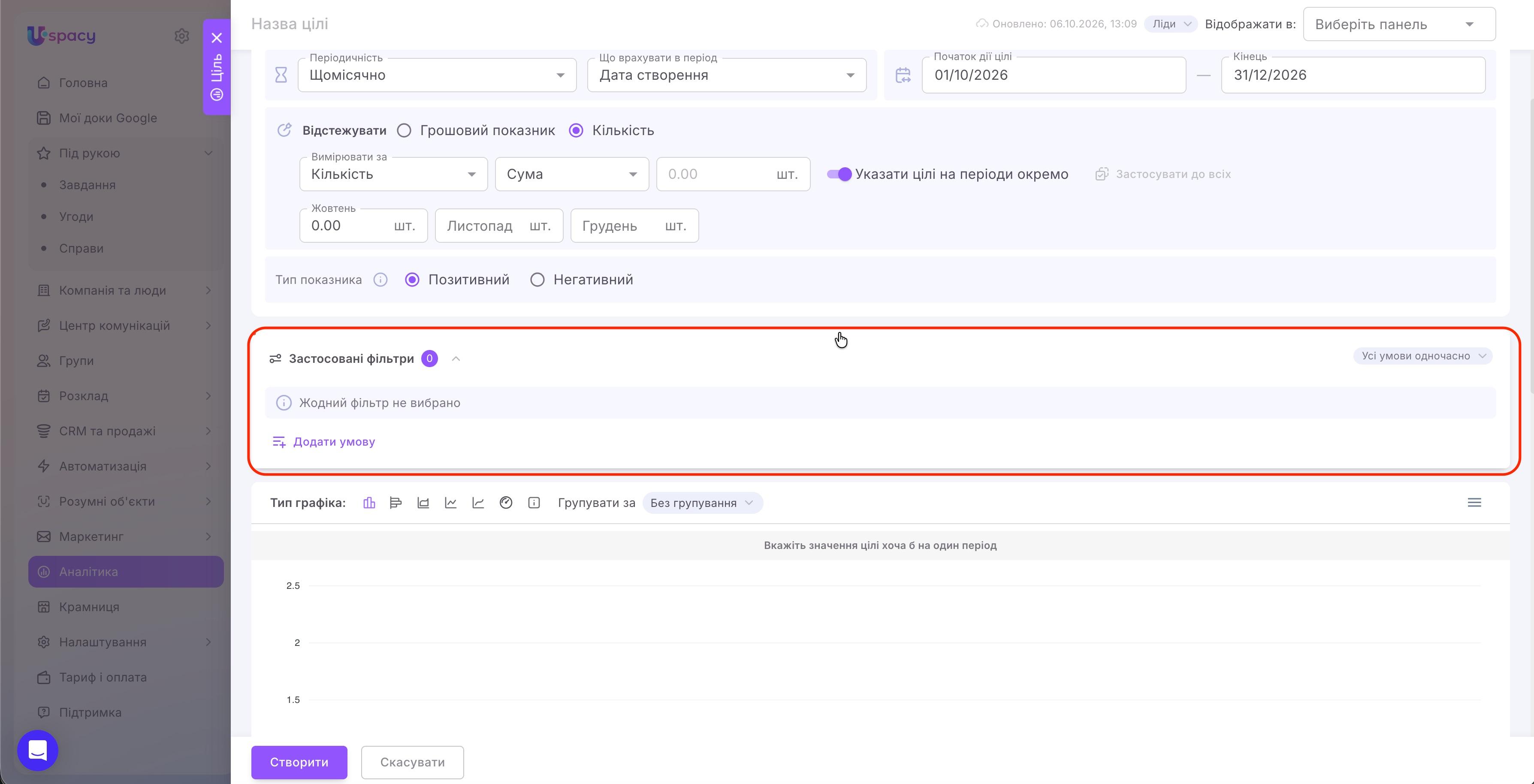Open the Усі умови одночасно dropdown

1422,356
